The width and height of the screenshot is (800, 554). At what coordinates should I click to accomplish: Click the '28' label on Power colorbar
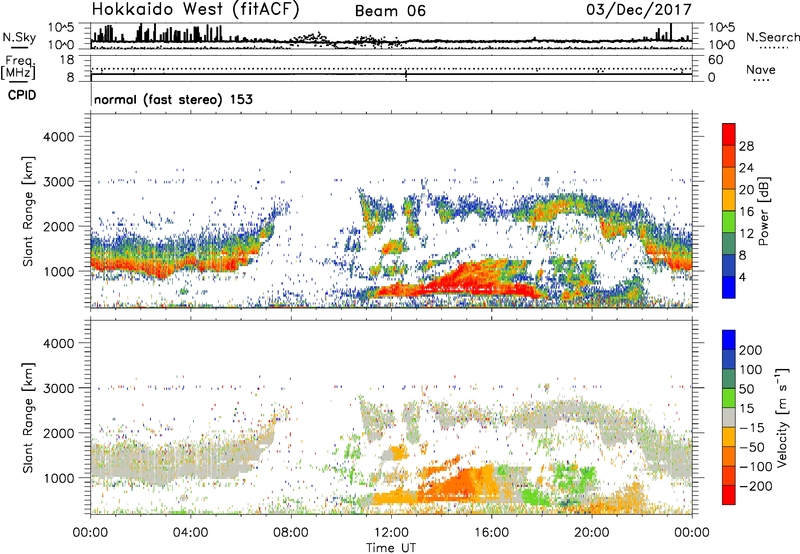click(x=746, y=146)
